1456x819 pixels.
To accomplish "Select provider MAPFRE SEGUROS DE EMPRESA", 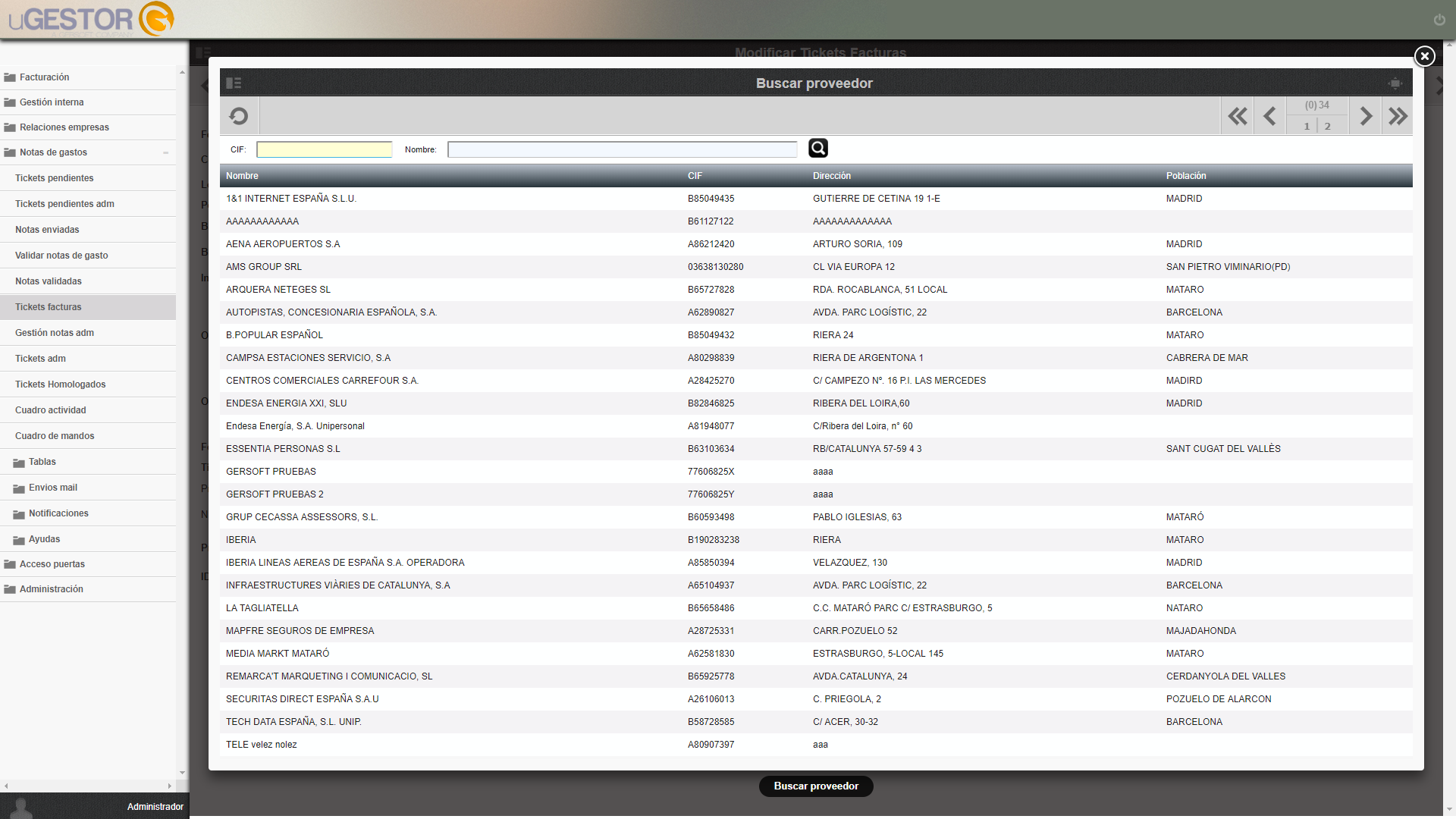I will (x=816, y=631).
